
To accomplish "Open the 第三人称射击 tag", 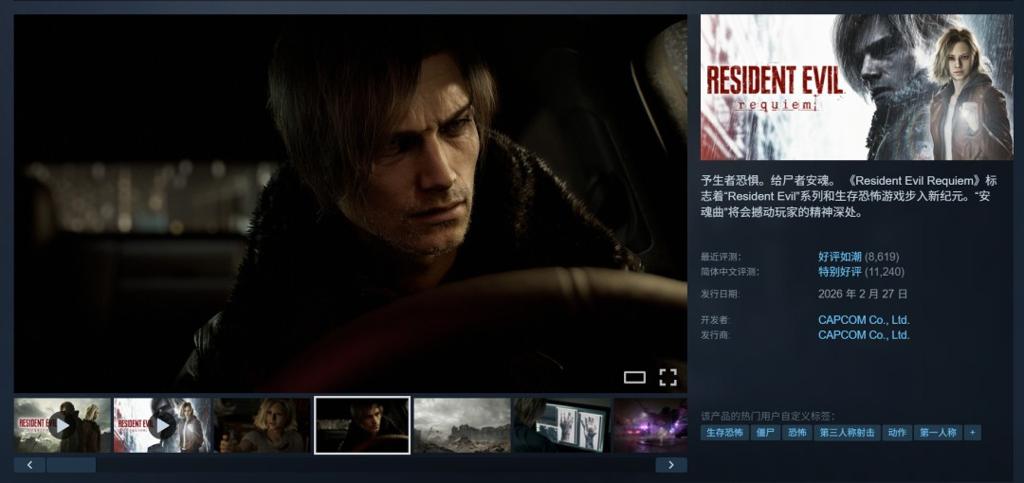I will coord(847,433).
